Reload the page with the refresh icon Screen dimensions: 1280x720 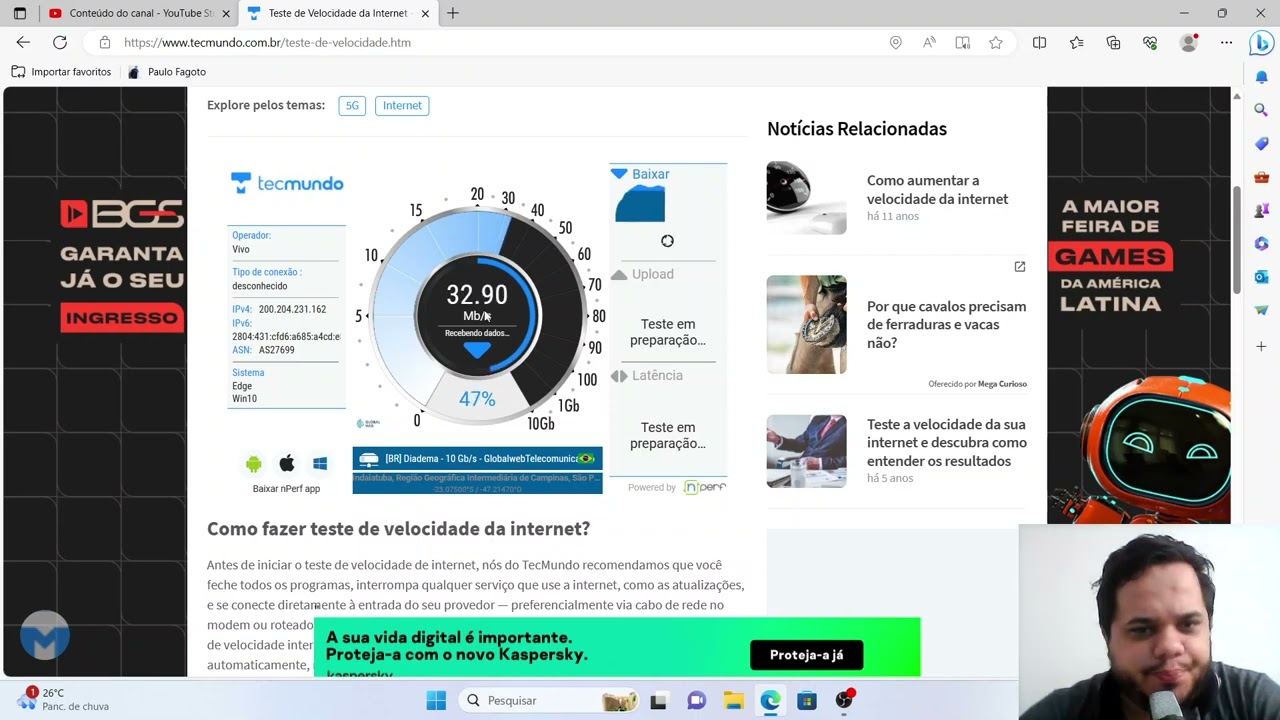click(x=60, y=42)
